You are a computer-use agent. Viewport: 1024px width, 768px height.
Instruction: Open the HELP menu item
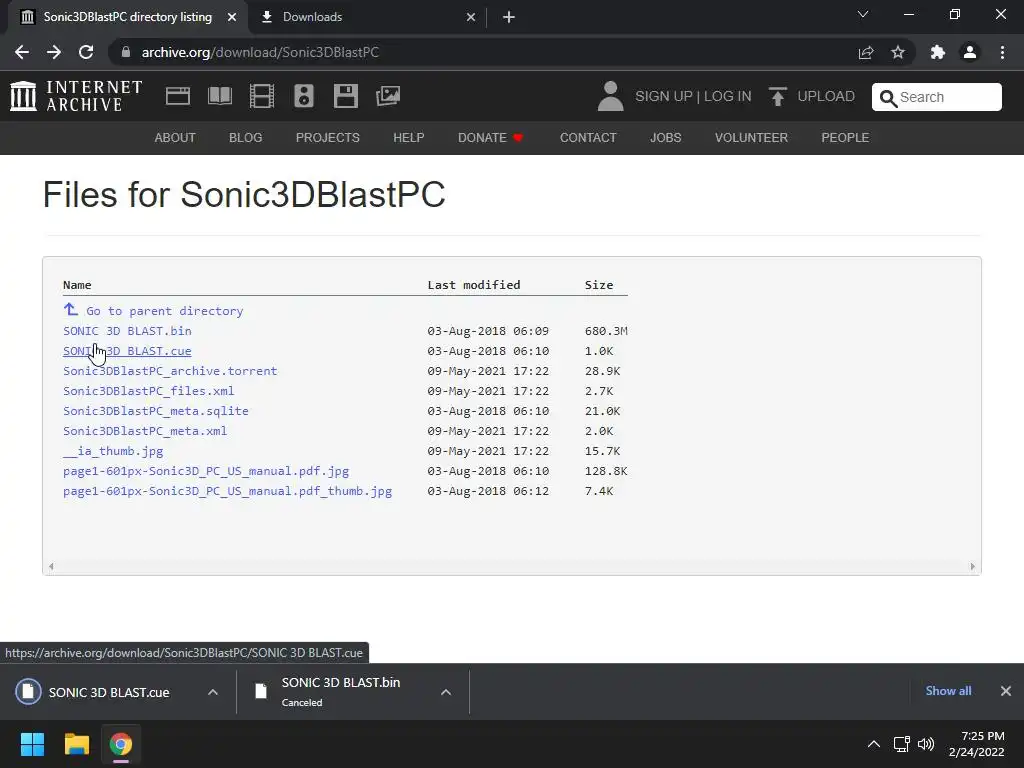[x=409, y=138]
